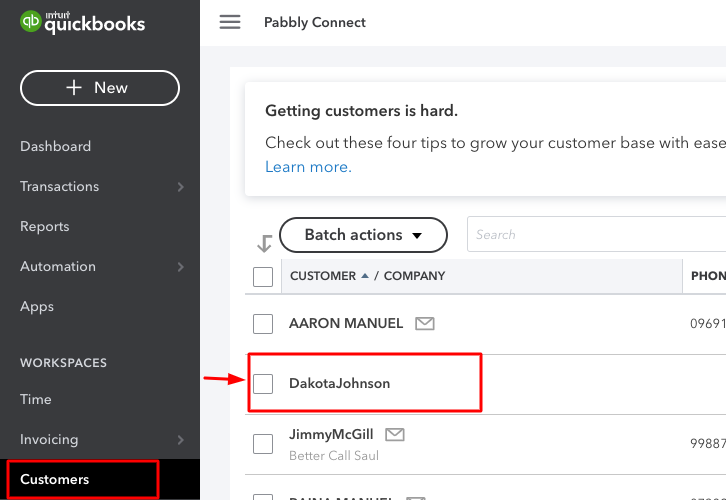The width and height of the screenshot is (726, 500).
Task: Check the JimmyMcGill row checkbox
Action: [x=263, y=444]
